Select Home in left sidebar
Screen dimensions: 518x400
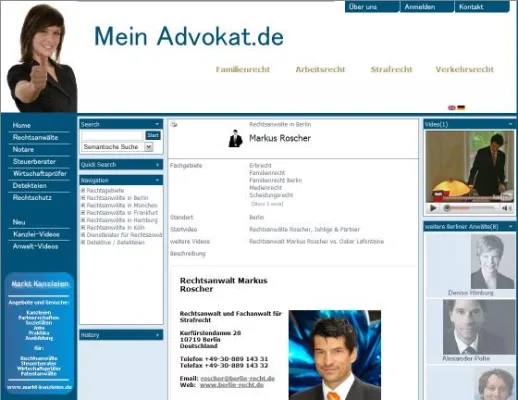pyautogui.click(x=22, y=125)
